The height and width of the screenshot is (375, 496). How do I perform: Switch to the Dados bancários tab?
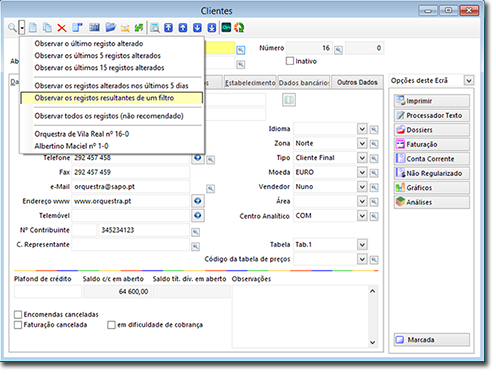[x=304, y=82]
